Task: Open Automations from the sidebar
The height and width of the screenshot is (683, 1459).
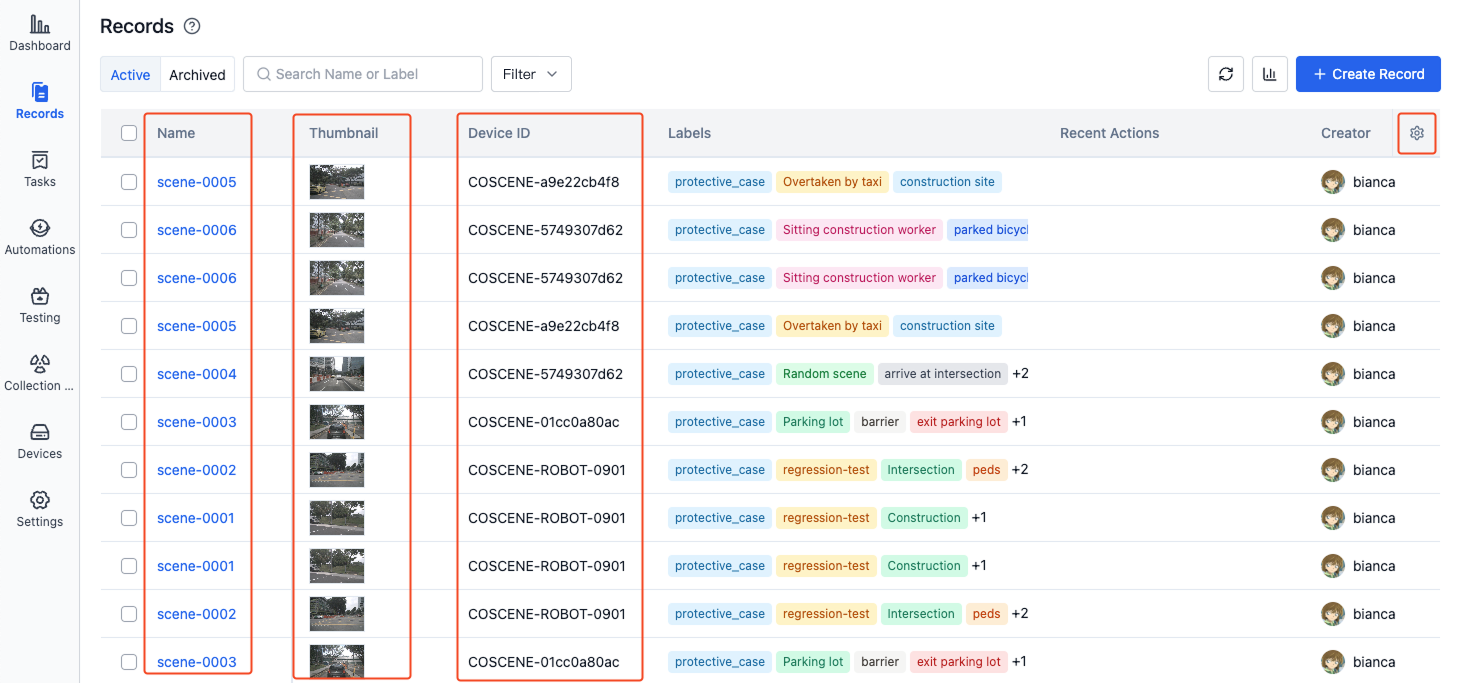Action: [x=40, y=229]
